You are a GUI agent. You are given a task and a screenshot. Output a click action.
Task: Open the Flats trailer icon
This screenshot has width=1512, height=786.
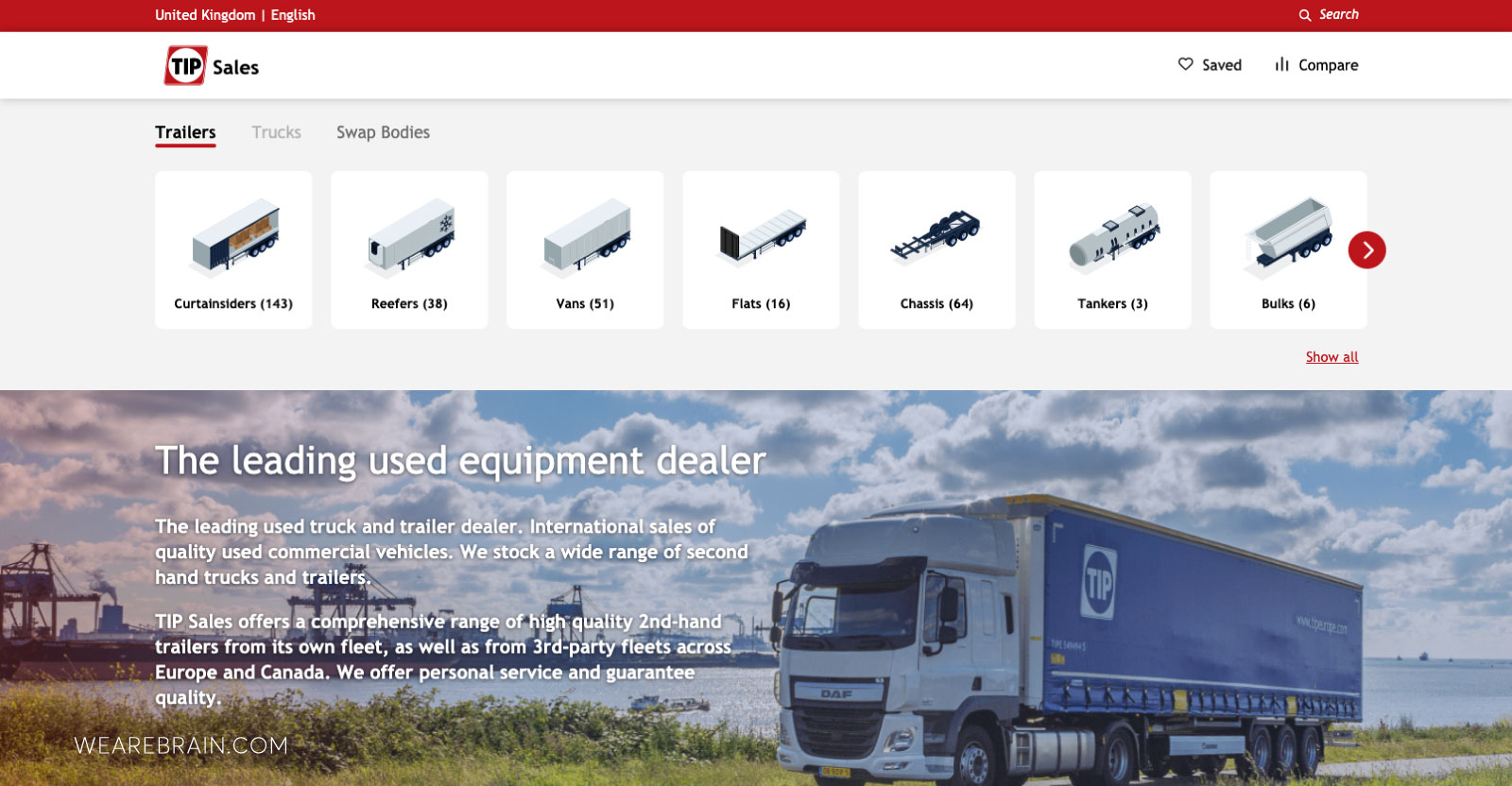762,236
